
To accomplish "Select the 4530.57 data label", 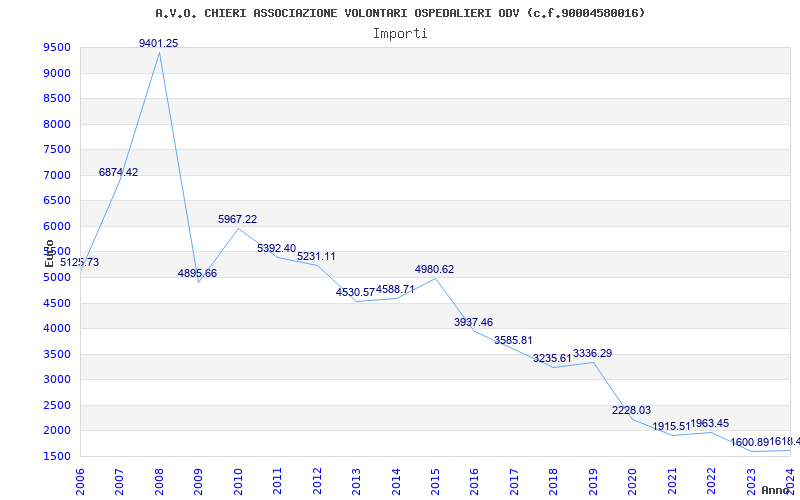I will [355, 293].
